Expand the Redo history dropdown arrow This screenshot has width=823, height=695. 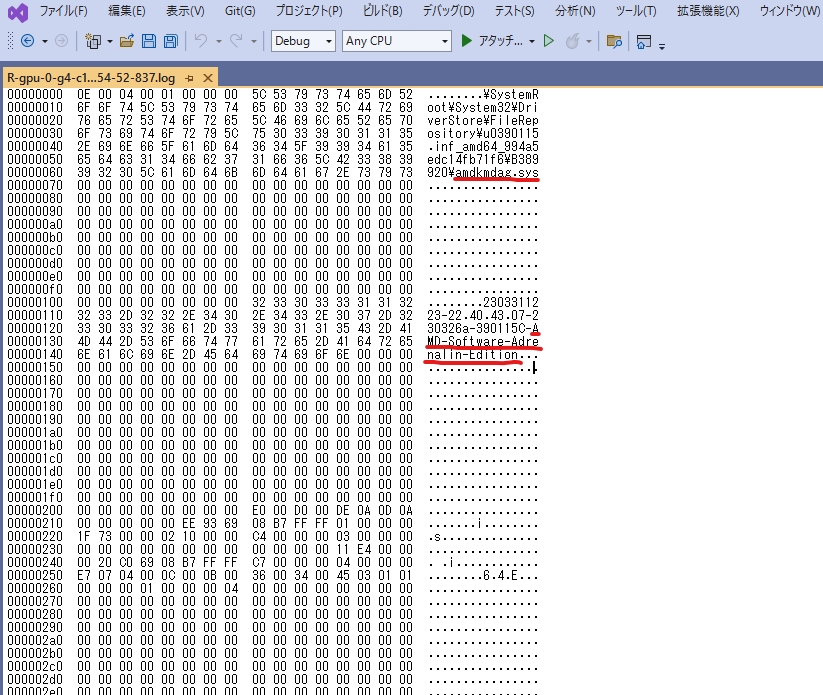pyautogui.click(x=254, y=41)
